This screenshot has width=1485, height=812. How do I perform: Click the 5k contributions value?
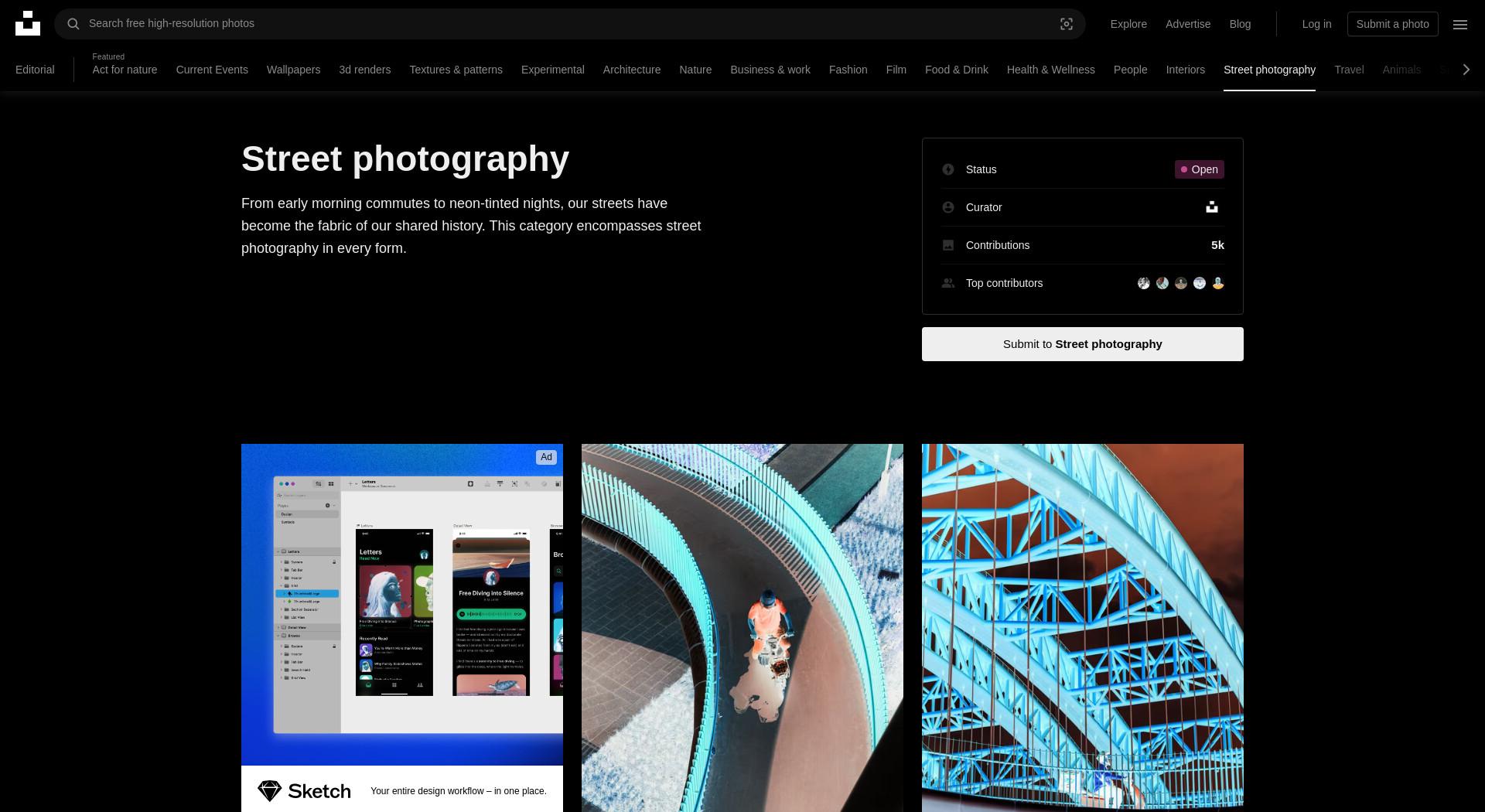point(1217,245)
